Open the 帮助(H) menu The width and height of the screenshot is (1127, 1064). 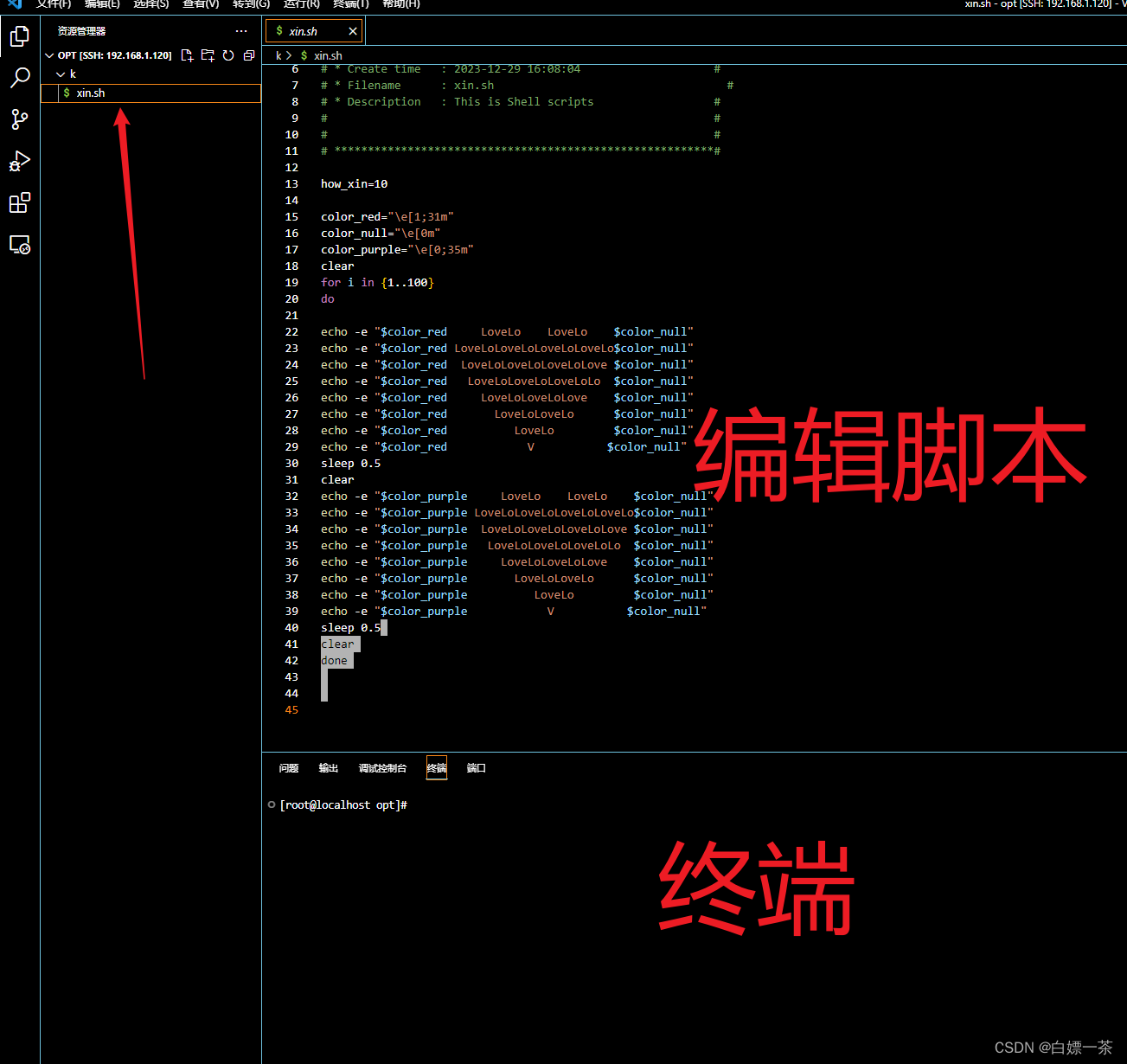coord(400,3)
